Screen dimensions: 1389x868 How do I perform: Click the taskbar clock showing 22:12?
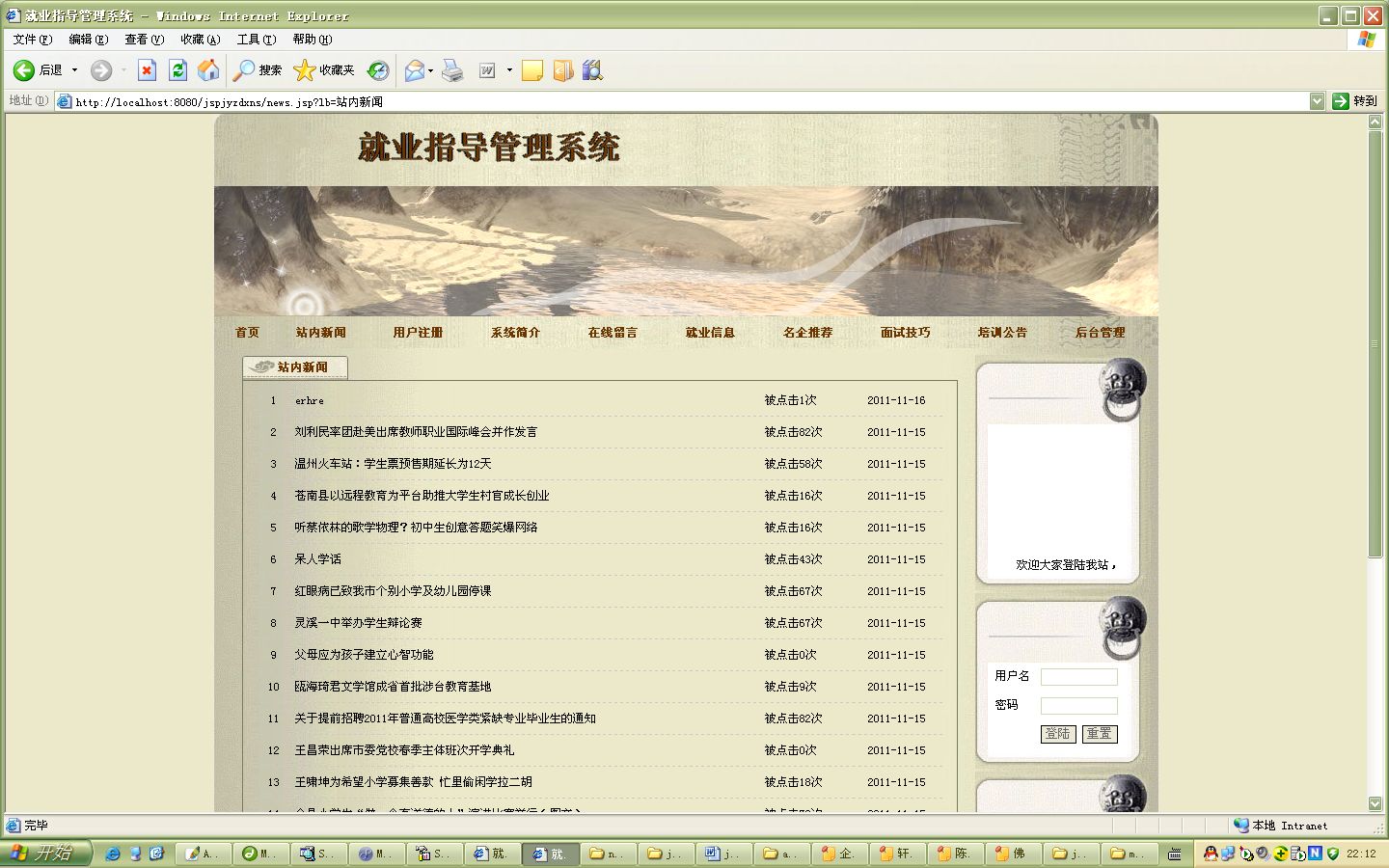point(1361,854)
